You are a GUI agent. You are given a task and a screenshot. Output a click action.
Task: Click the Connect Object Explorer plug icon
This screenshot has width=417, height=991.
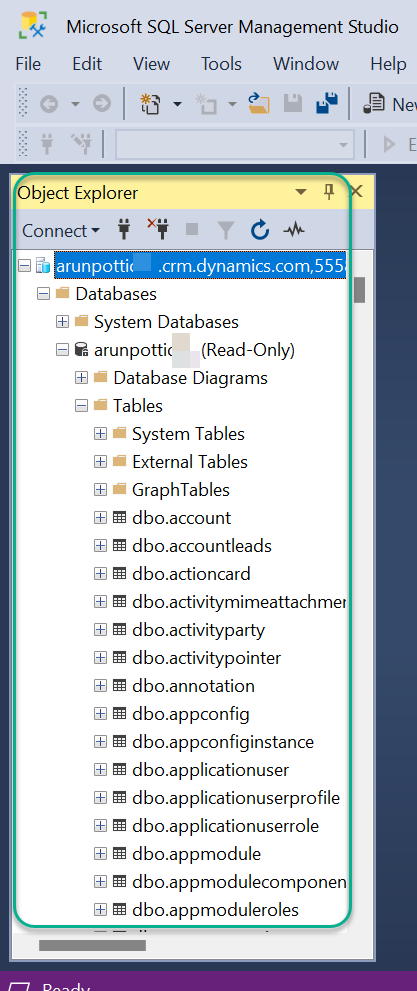(x=124, y=231)
